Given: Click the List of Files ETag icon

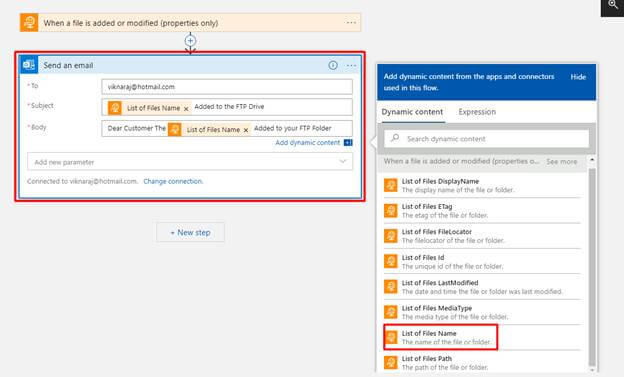Looking at the screenshot, I should pyautogui.click(x=391, y=211).
